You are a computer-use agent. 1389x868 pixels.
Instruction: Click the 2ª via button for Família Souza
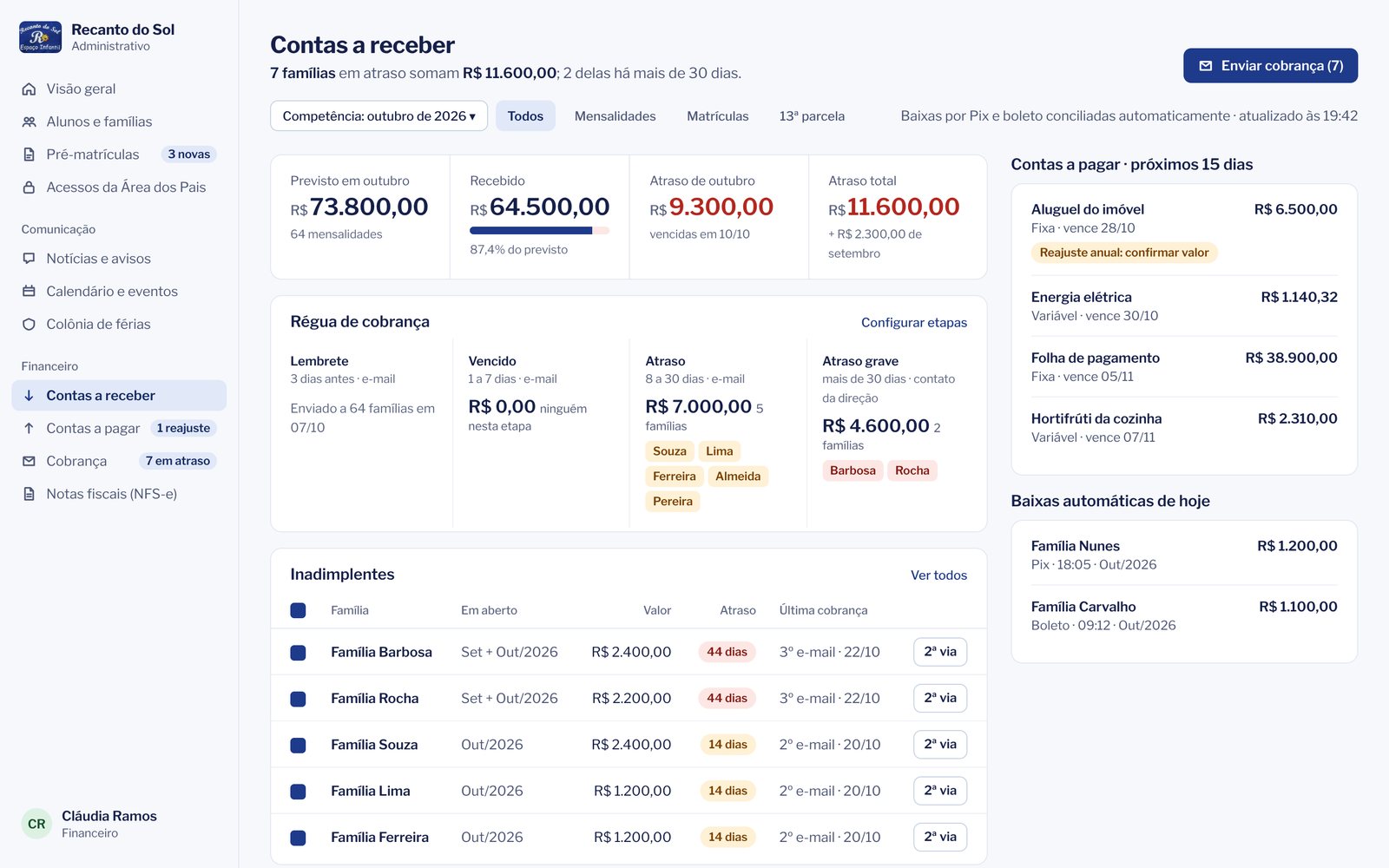(940, 745)
